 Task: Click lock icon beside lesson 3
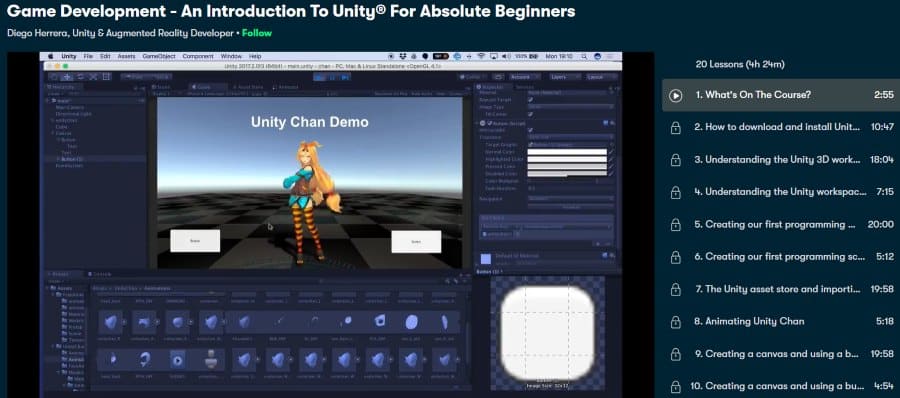point(676,160)
